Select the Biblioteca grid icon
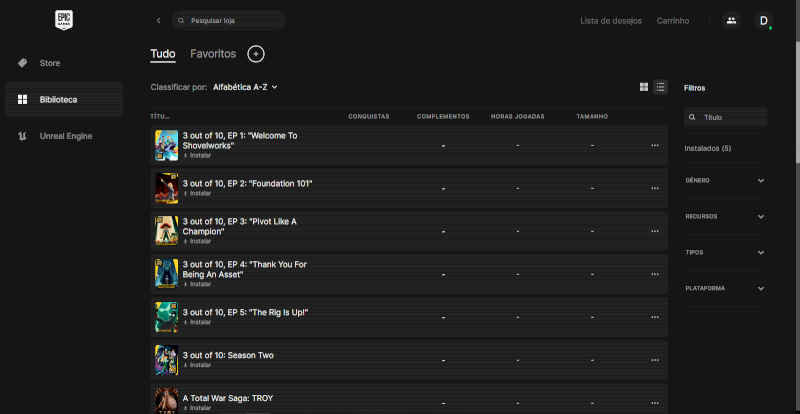 pos(22,100)
